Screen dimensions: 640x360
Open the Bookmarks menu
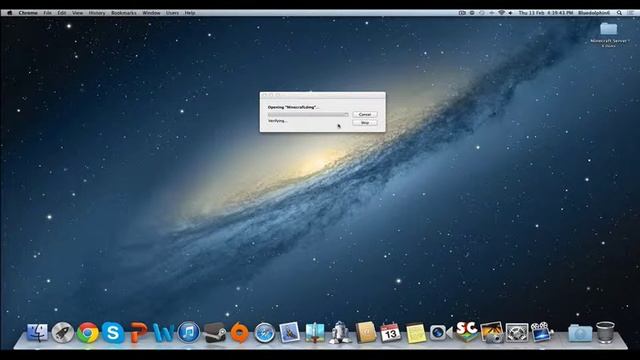point(124,13)
